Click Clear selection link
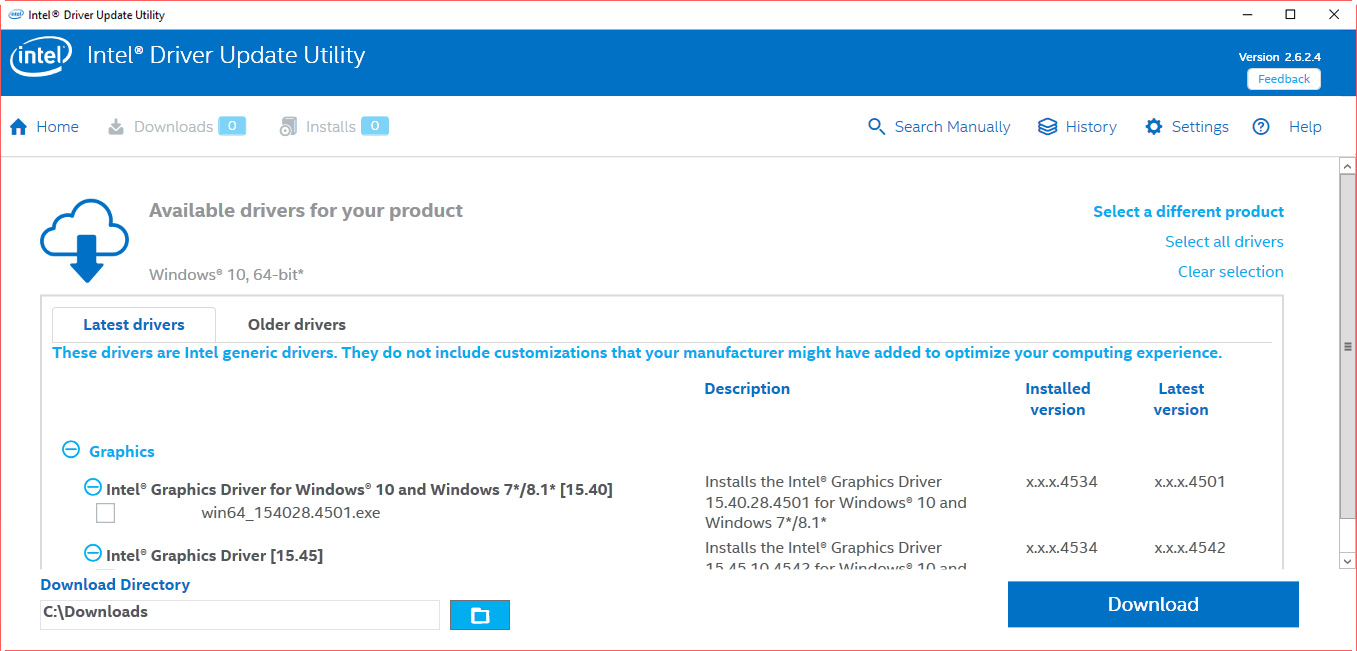 (1231, 272)
